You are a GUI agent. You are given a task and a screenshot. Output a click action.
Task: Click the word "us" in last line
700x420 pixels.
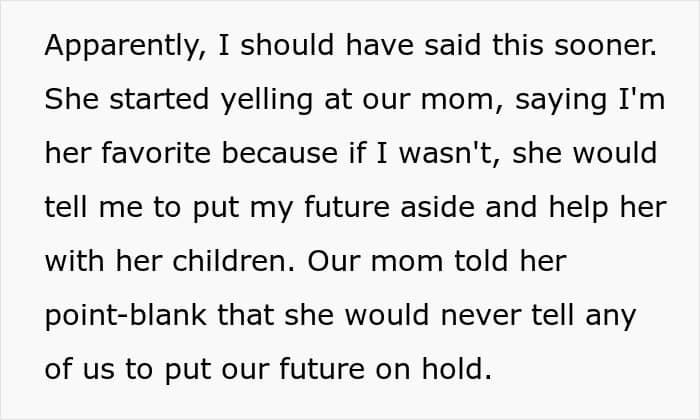click(x=99, y=371)
